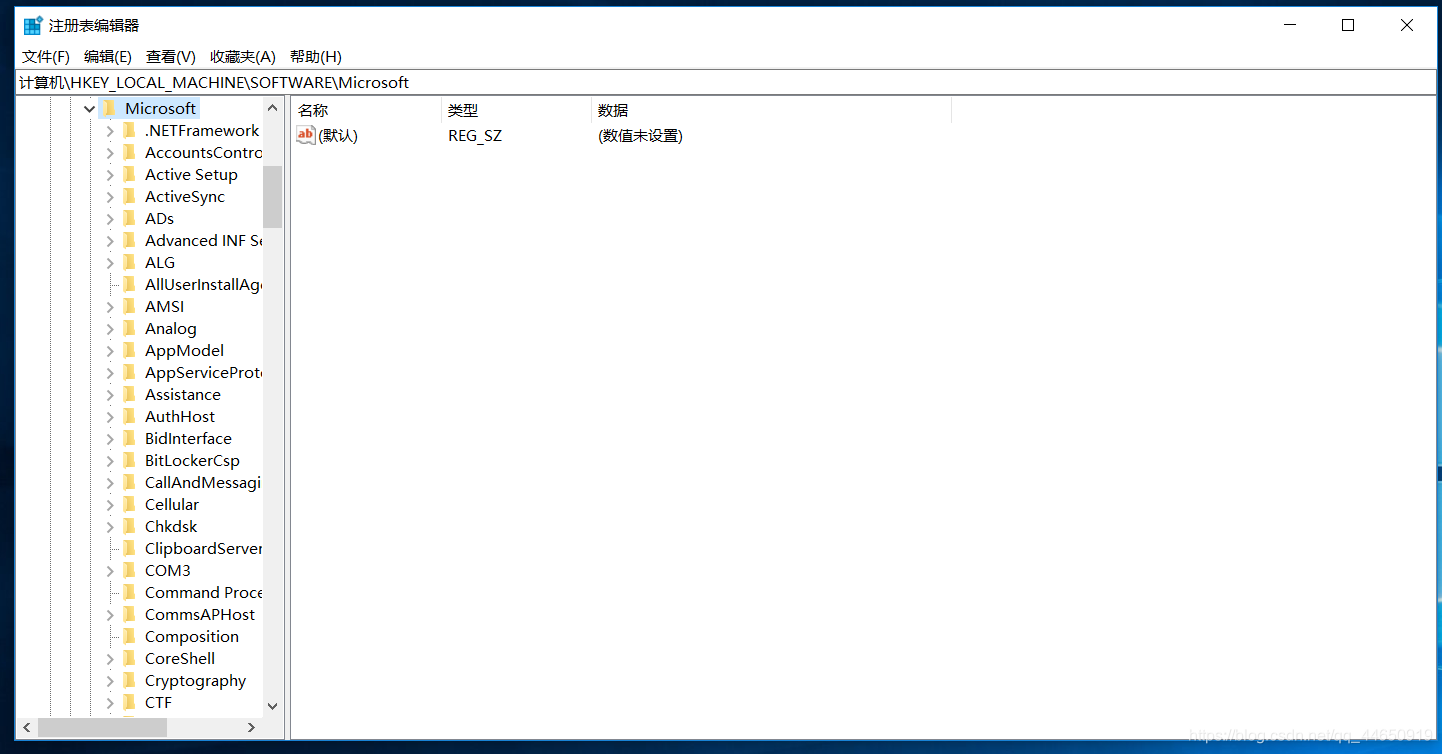
Task: Select the BidInterface key
Action: pos(188,438)
